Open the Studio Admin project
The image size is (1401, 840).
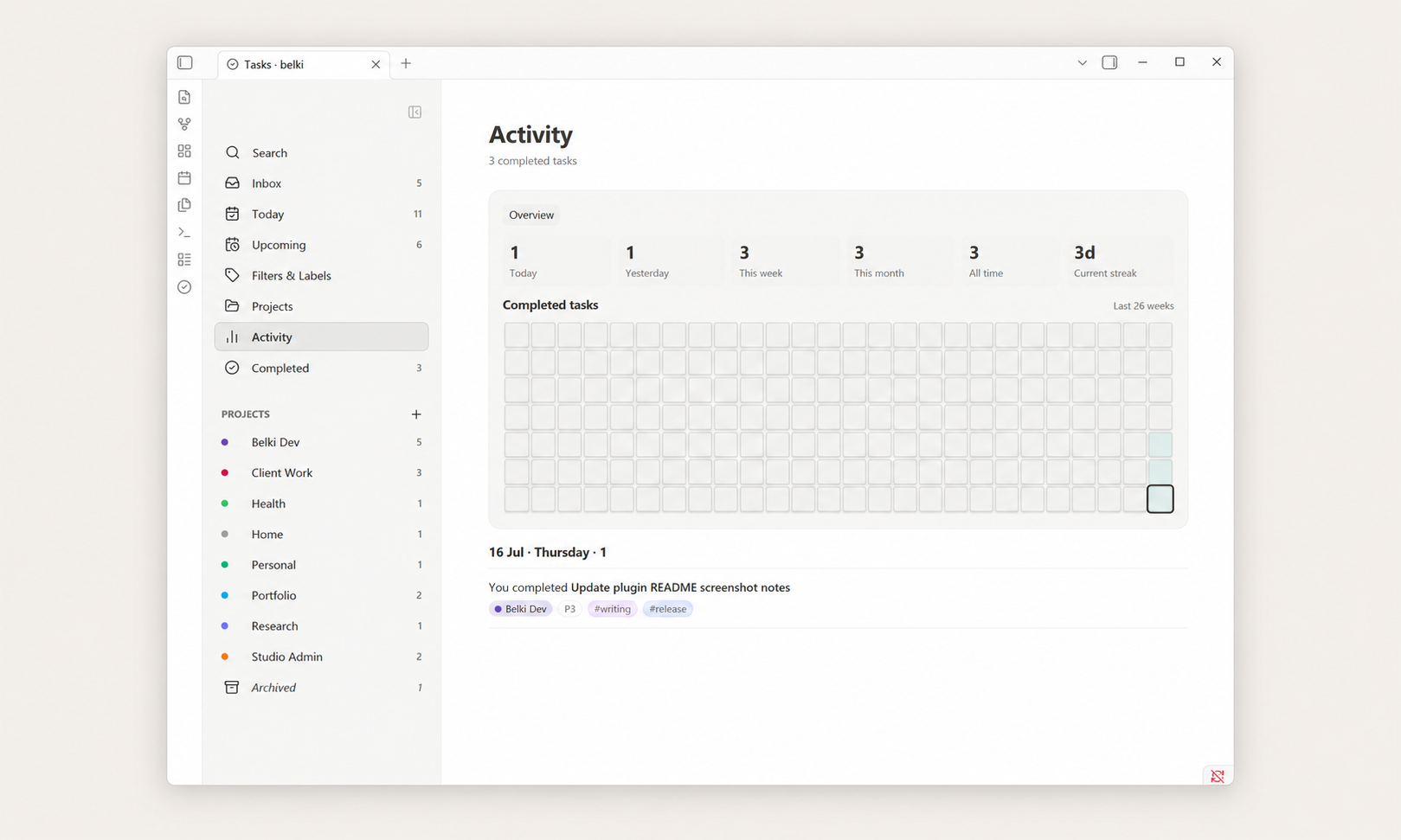pyautogui.click(x=321, y=657)
